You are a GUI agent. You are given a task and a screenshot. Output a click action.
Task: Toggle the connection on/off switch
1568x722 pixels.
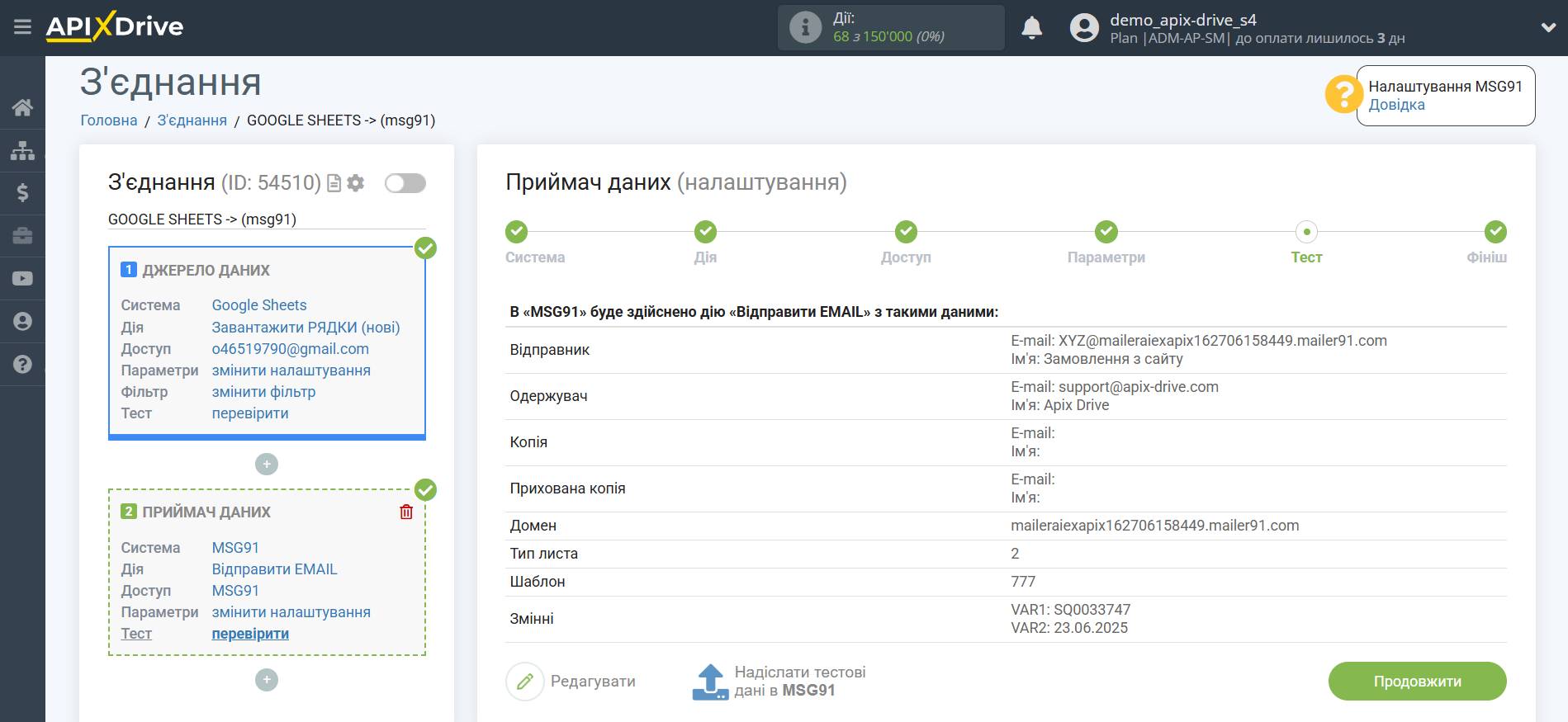pyautogui.click(x=405, y=183)
